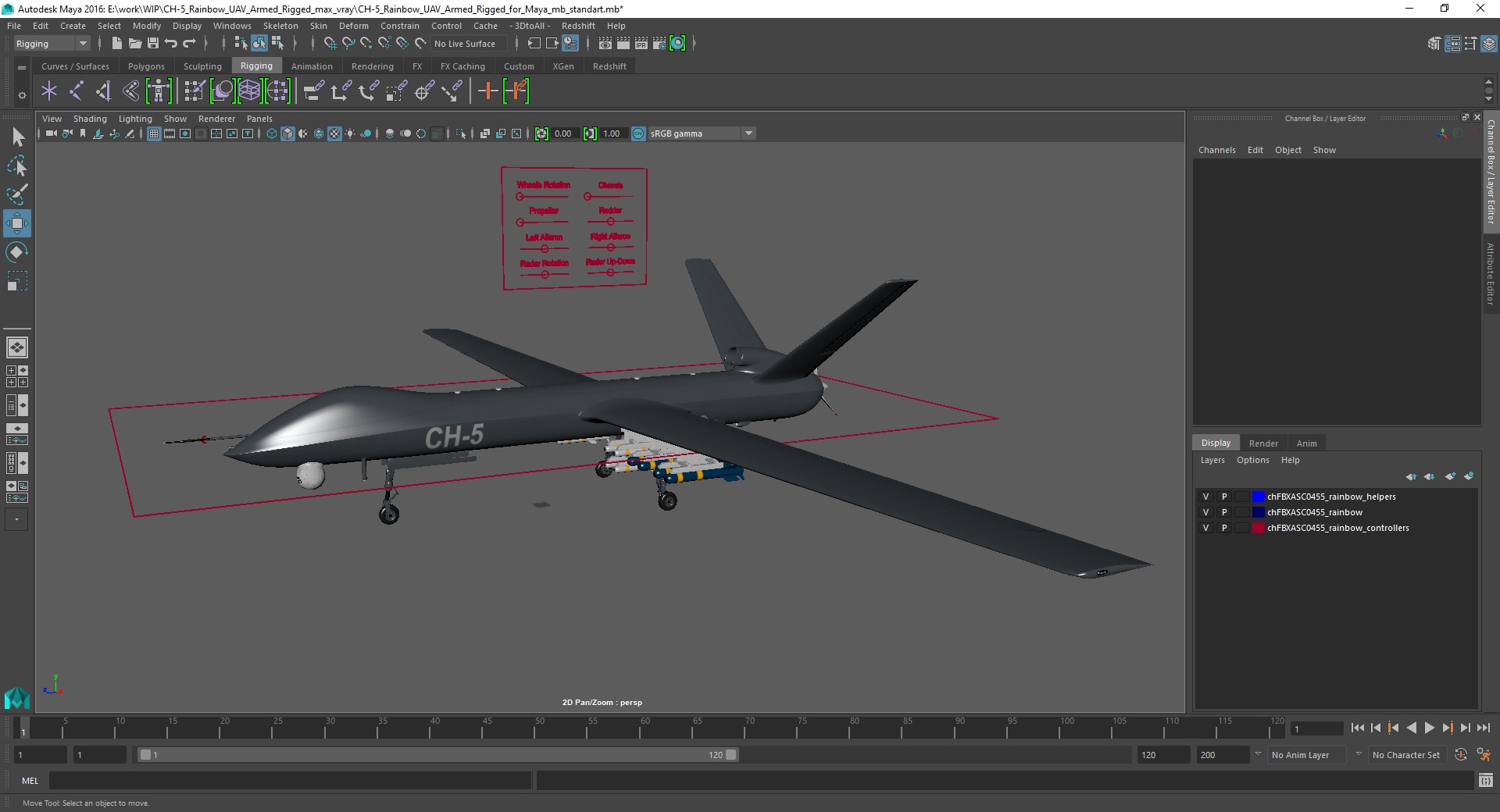1500x812 pixels.
Task: Open the Channel Box Channels menu
Action: [1216, 150]
